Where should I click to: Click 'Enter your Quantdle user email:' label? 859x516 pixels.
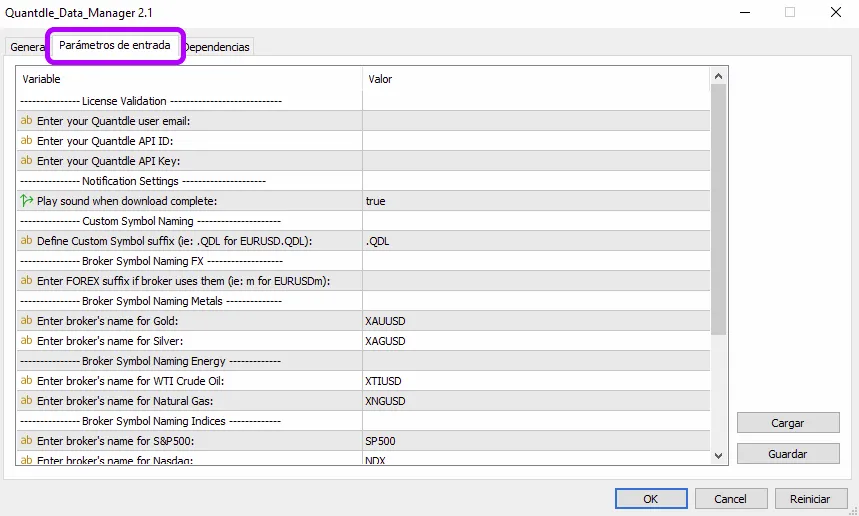click(113, 121)
